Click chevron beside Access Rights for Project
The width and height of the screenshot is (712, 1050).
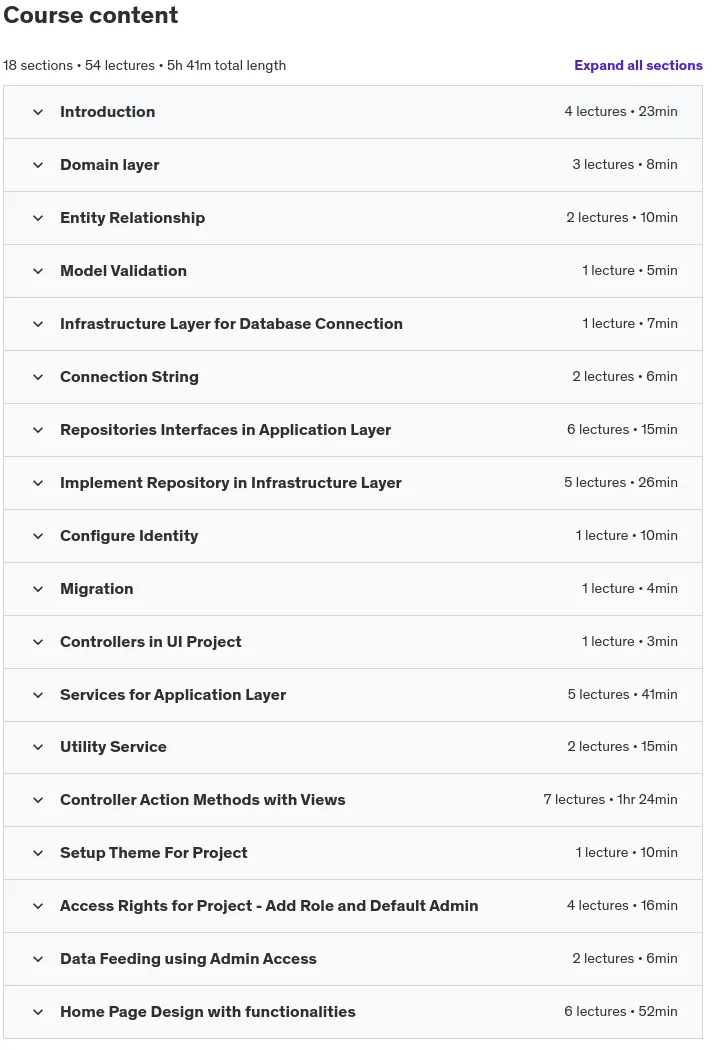point(38,906)
